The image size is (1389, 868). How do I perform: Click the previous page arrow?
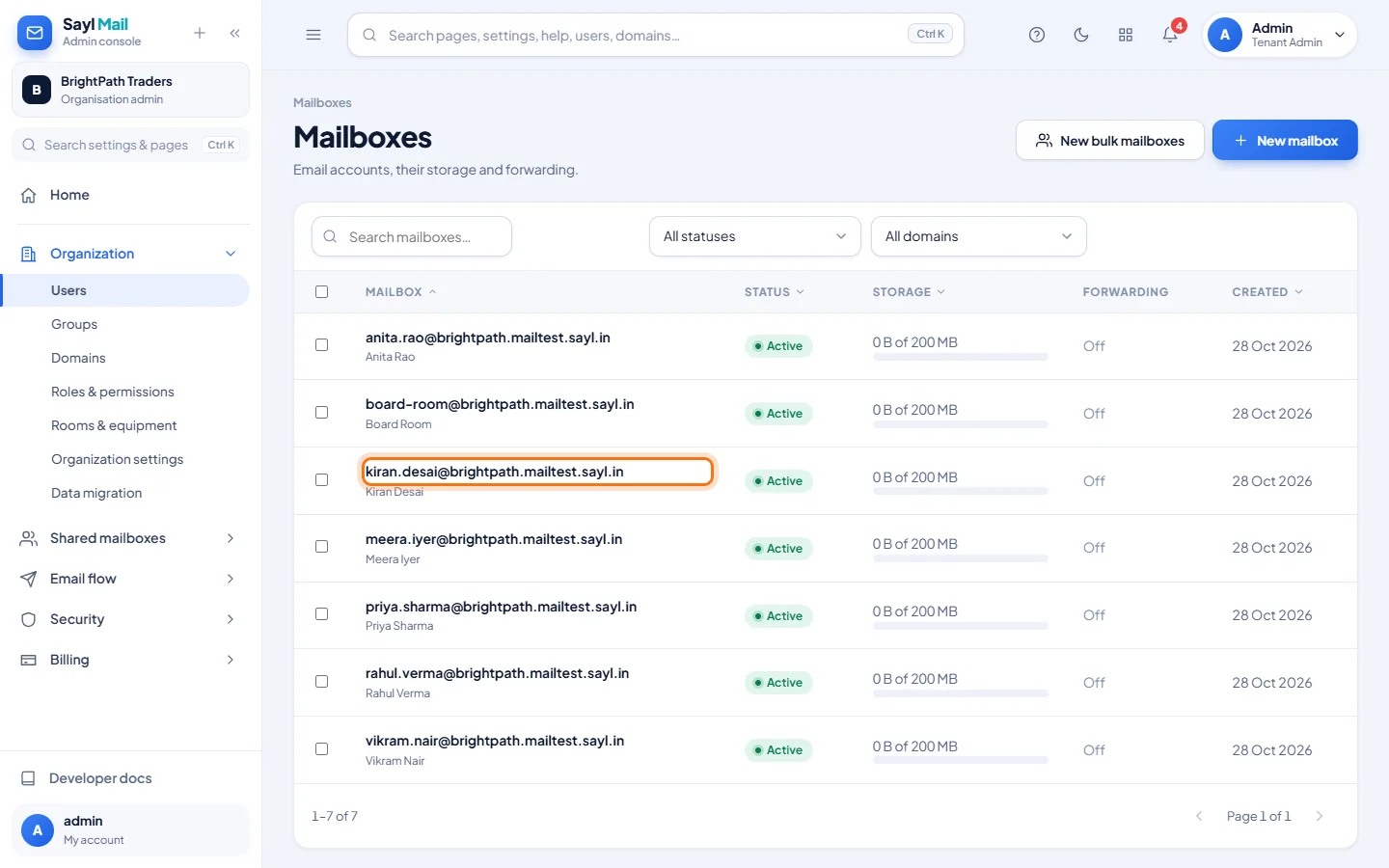[1199, 816]
